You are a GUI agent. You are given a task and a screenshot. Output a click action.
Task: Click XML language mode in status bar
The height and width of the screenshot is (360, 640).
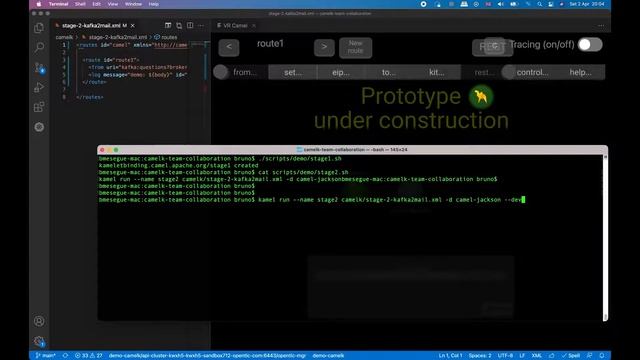536,356
